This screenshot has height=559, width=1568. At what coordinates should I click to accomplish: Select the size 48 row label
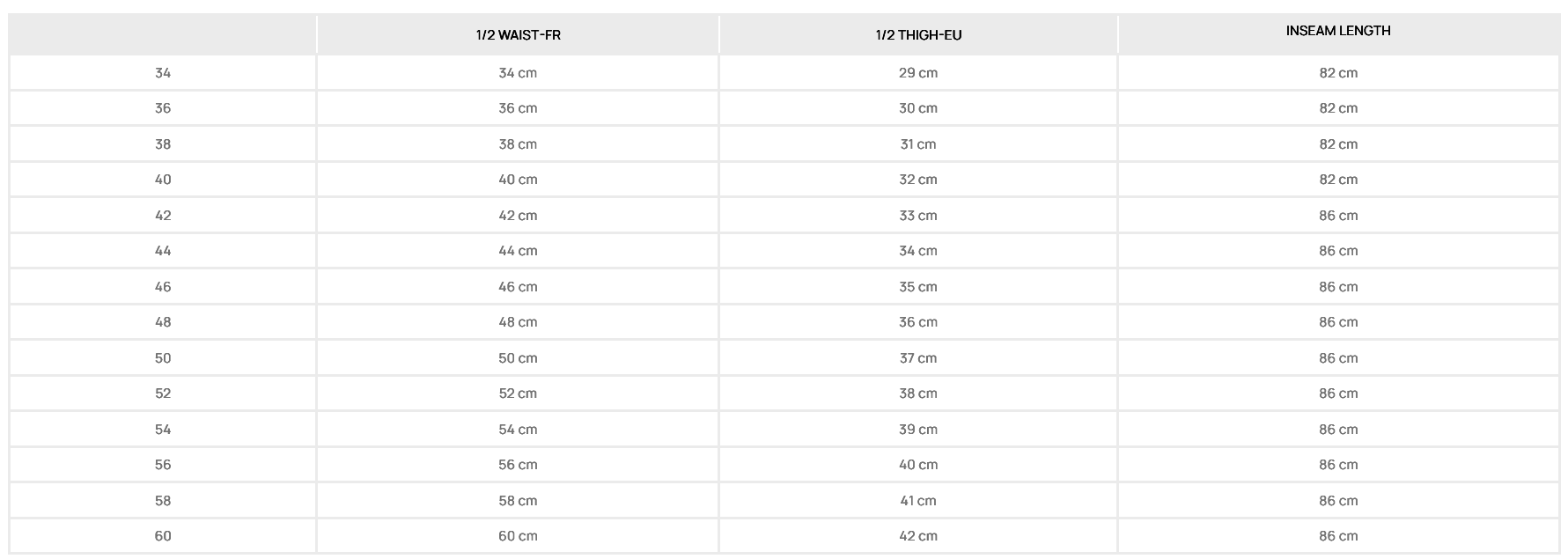(x=163, y=322)
